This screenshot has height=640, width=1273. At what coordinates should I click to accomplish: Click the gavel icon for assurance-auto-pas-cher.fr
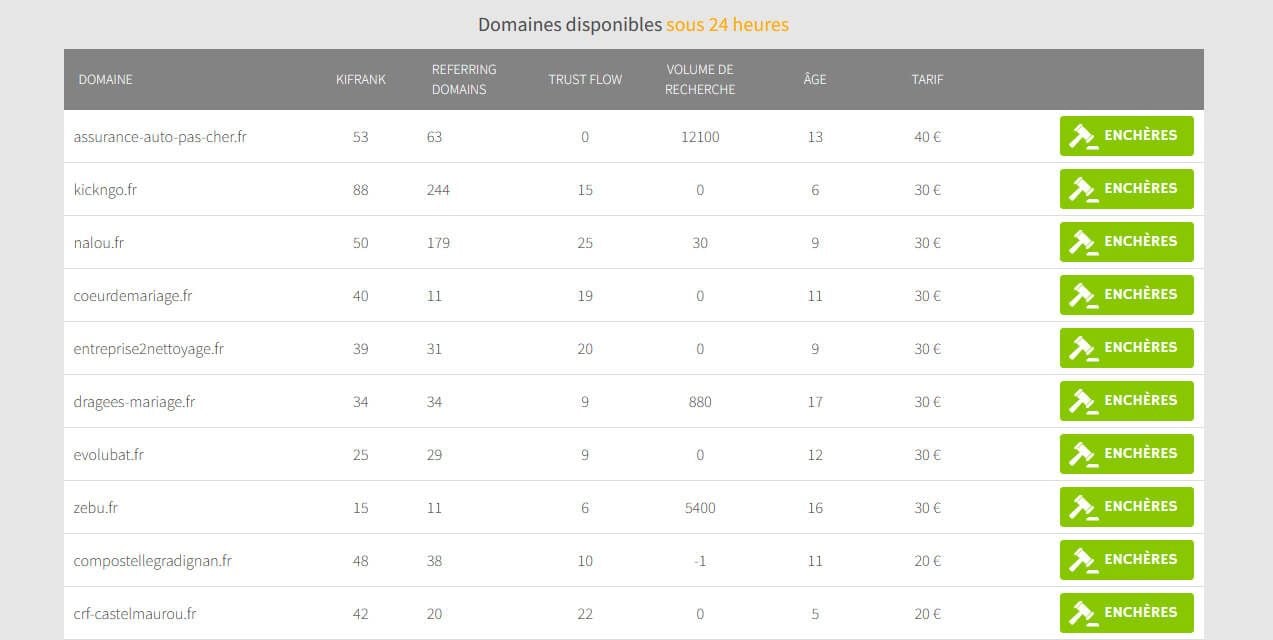click(x=1084, y=137)
